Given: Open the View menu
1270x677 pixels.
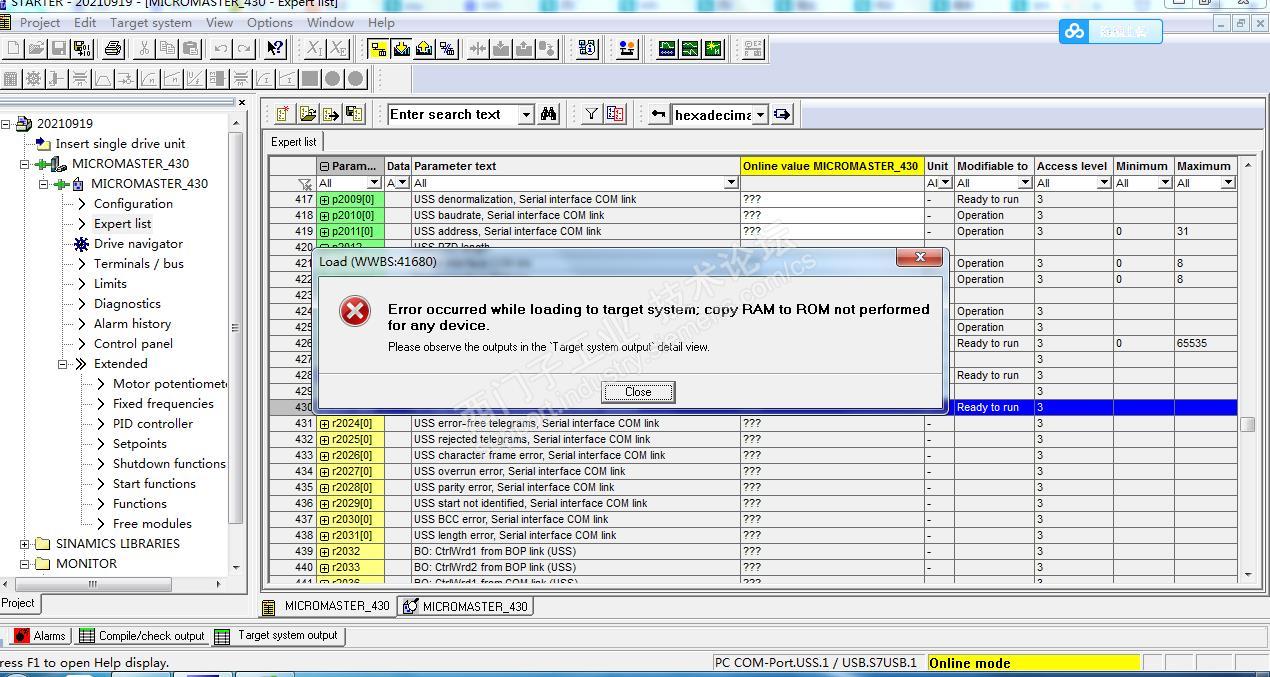Looking at the screenshot, I should [219, 22].
